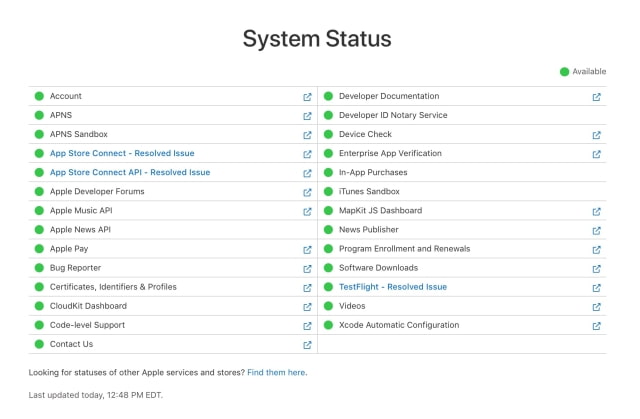Expand App Store Connect API resolved issue

[x=130, y=173]
